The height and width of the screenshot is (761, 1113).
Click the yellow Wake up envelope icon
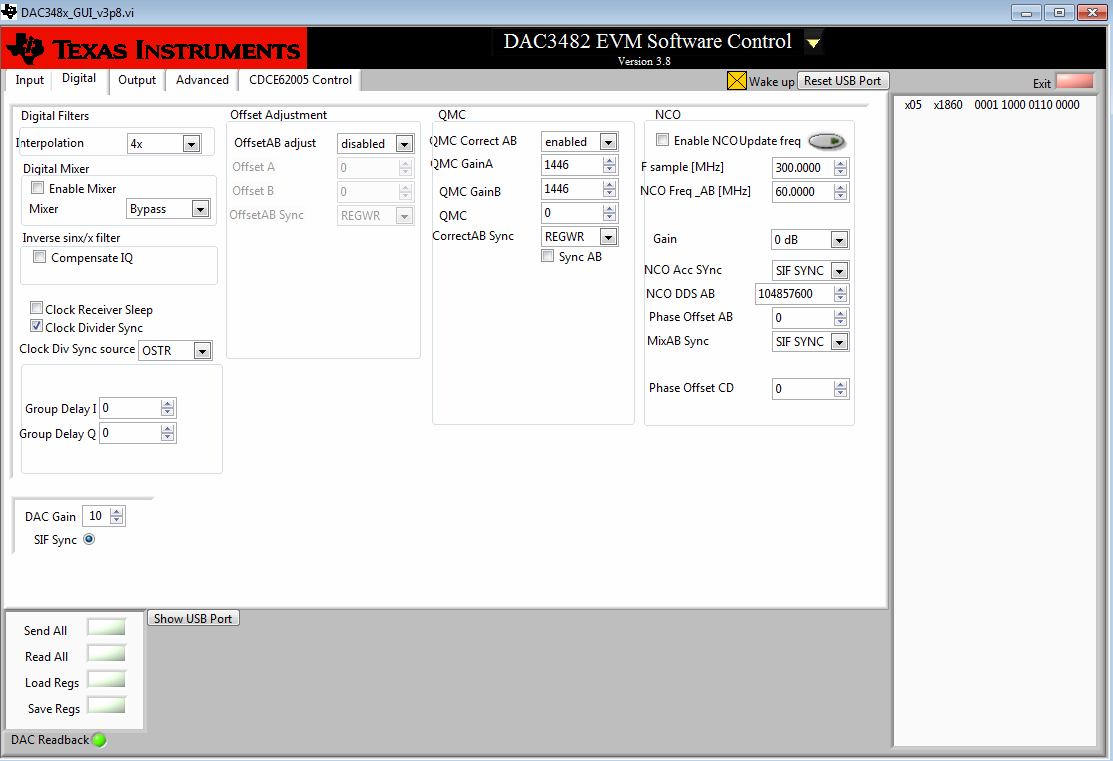pyautogui.click(x=737, y=79)
